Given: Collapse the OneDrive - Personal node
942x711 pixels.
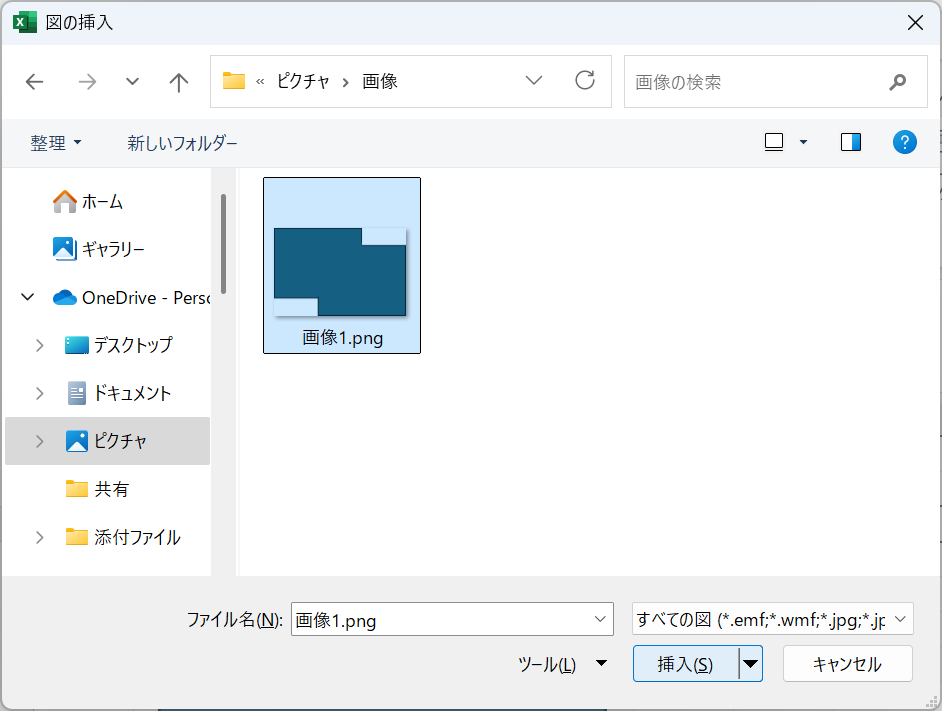Looking at the screenshot, I should [x=28, y=297].
